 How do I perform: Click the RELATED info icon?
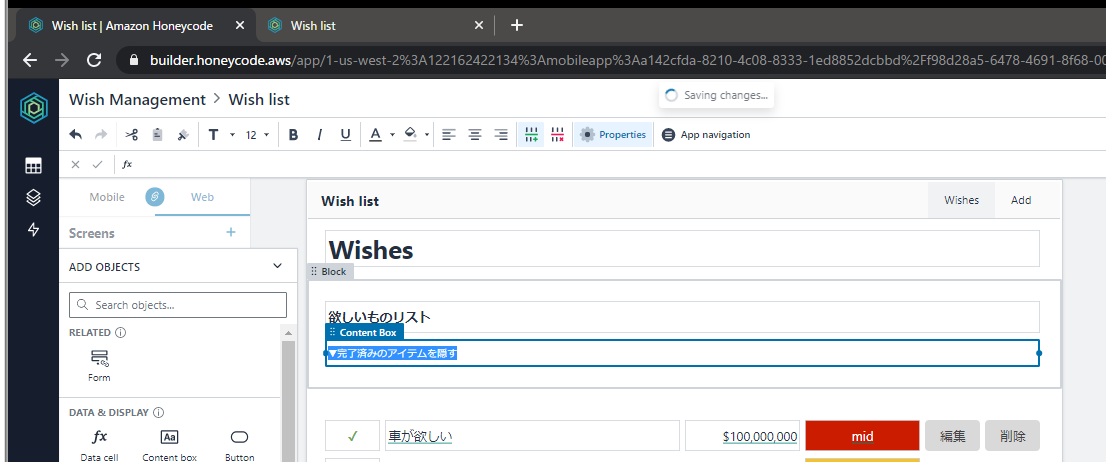click(120, 332)
